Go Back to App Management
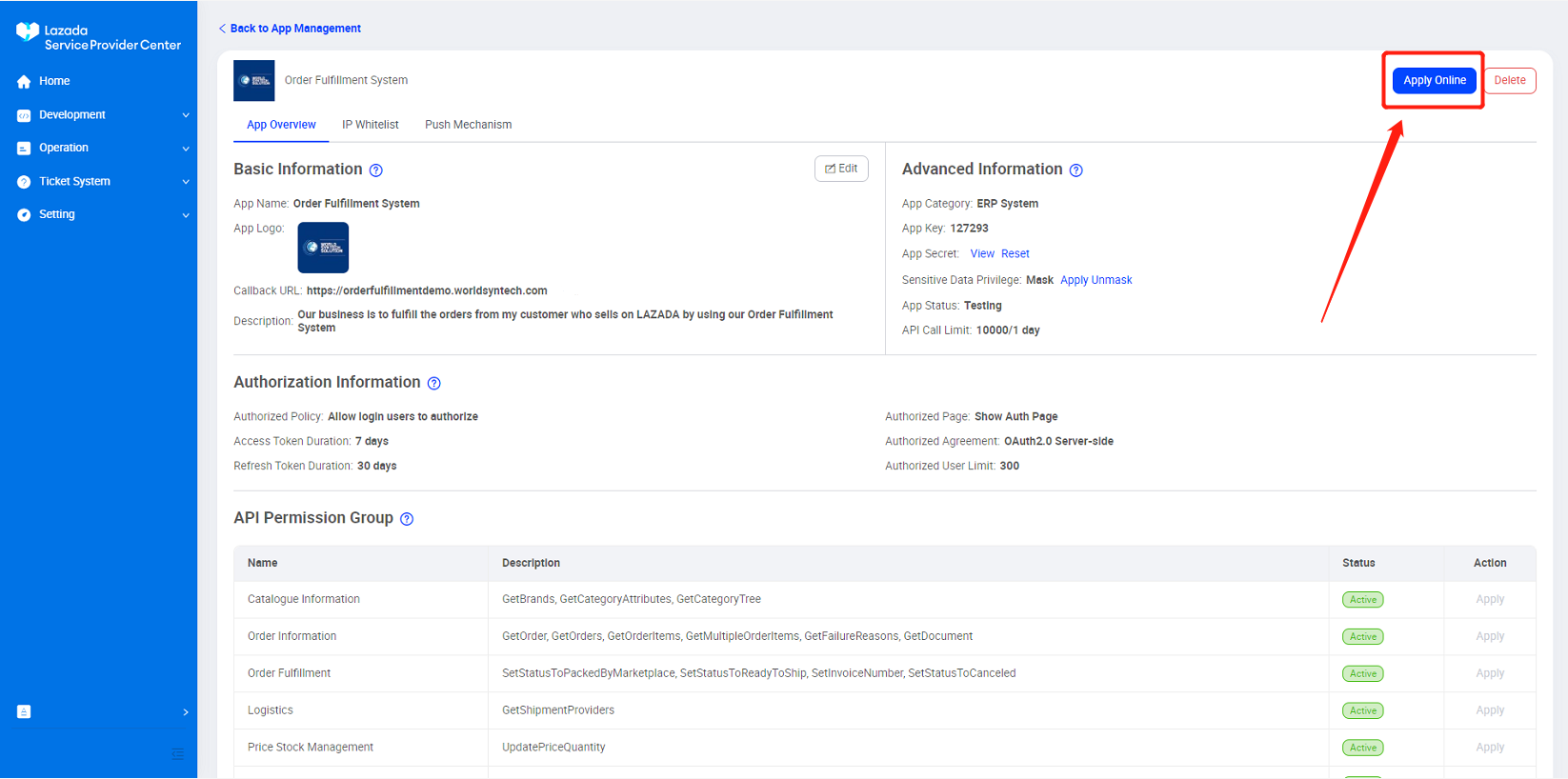The image size is (1568, 779). [x=290, y=29]
